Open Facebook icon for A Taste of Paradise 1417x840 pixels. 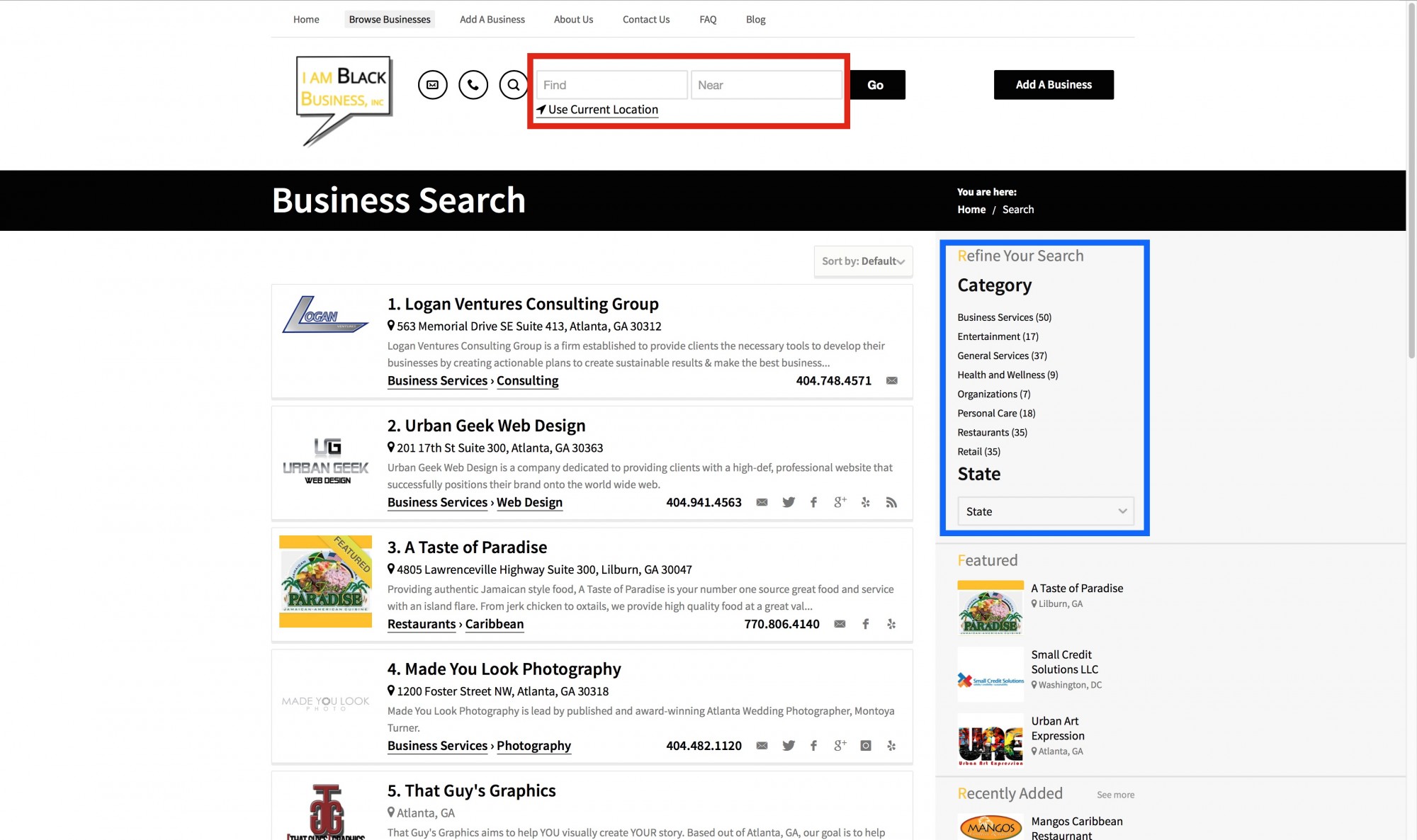[865, 625]
